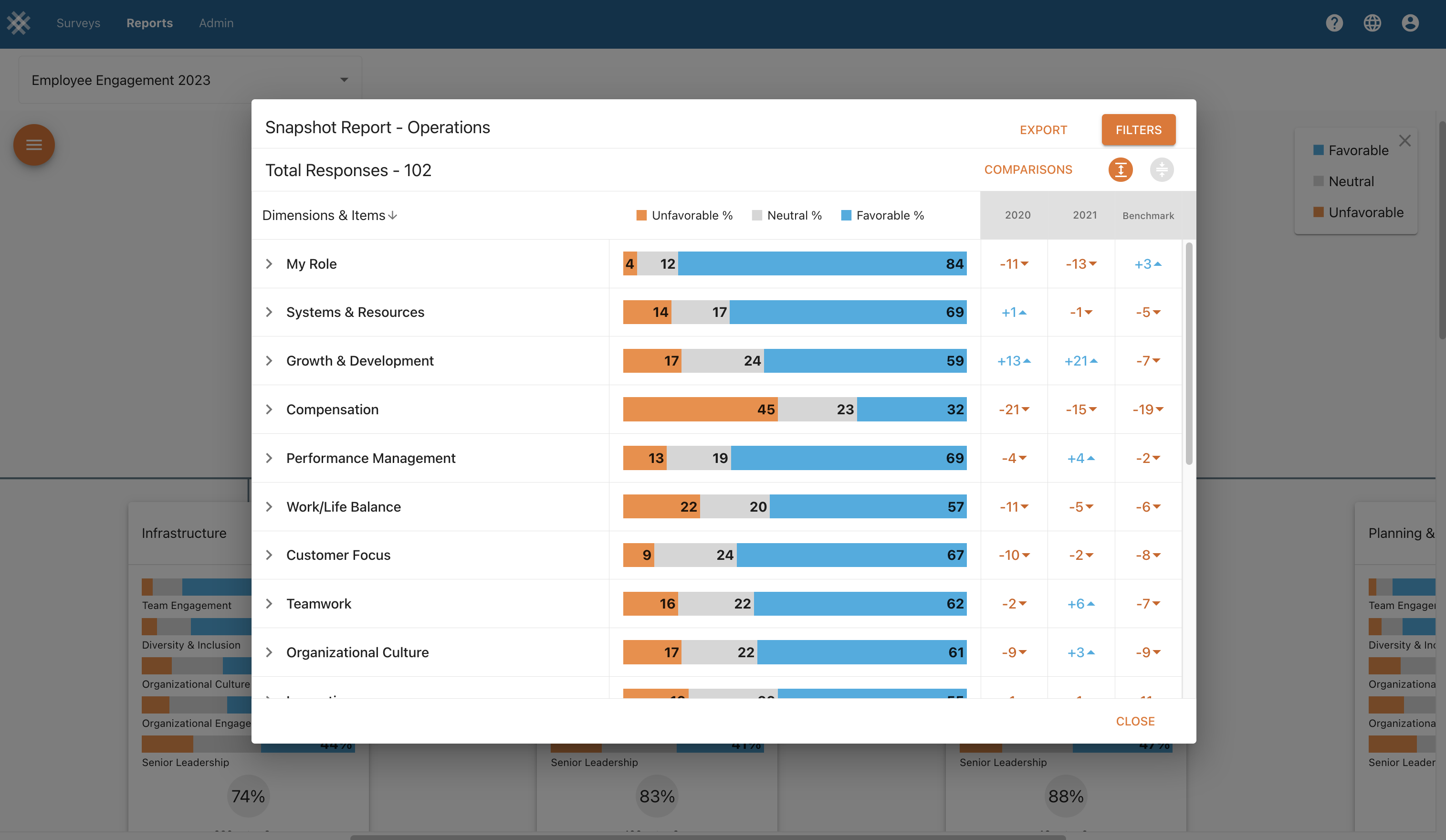Open the Admin menu
The height and width of the screenshot is (840, 1446).
[x=216, y=23]
